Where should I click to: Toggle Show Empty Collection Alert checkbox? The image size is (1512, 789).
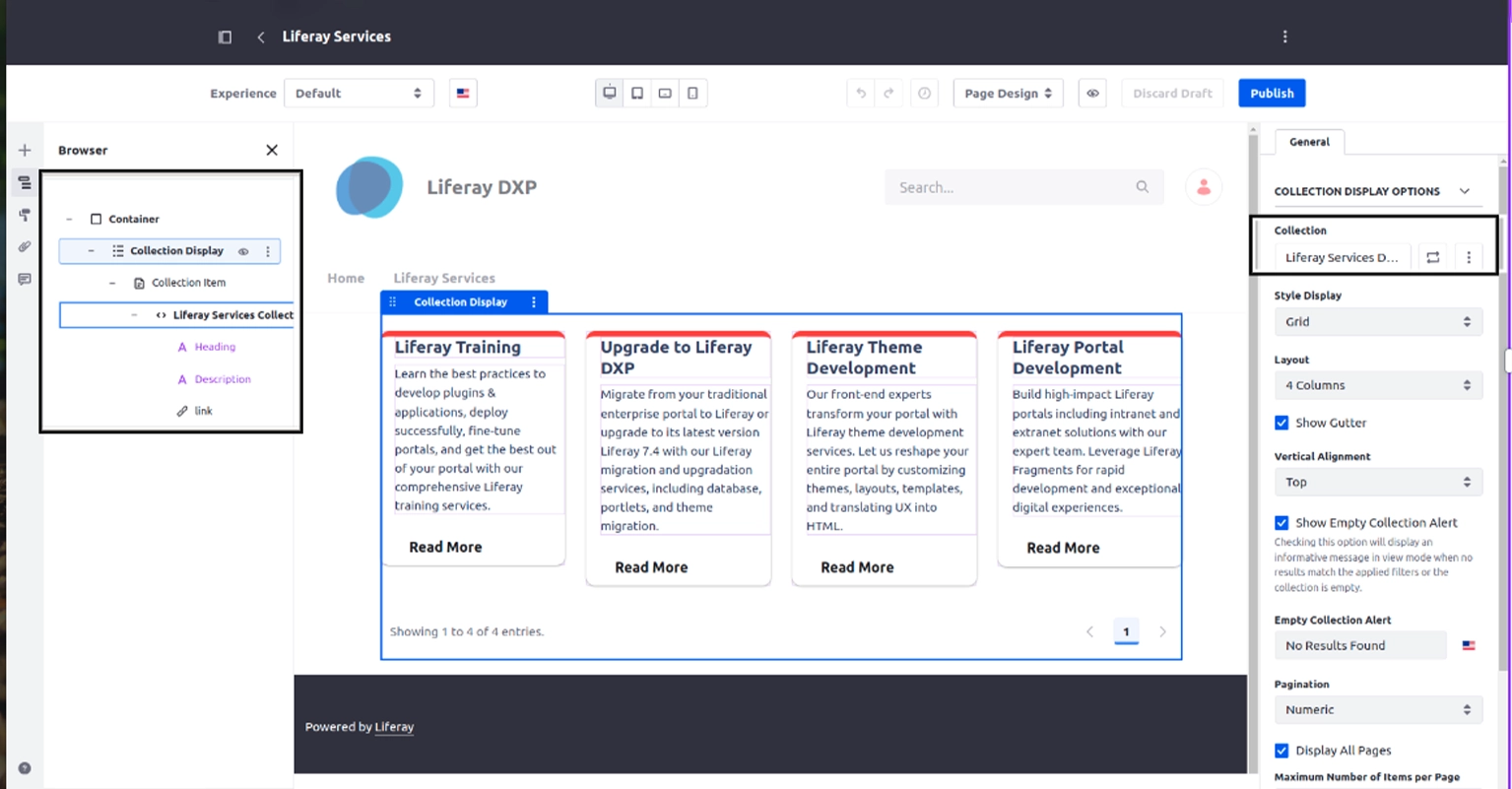pyautogui.click(x=1282, y=523)
